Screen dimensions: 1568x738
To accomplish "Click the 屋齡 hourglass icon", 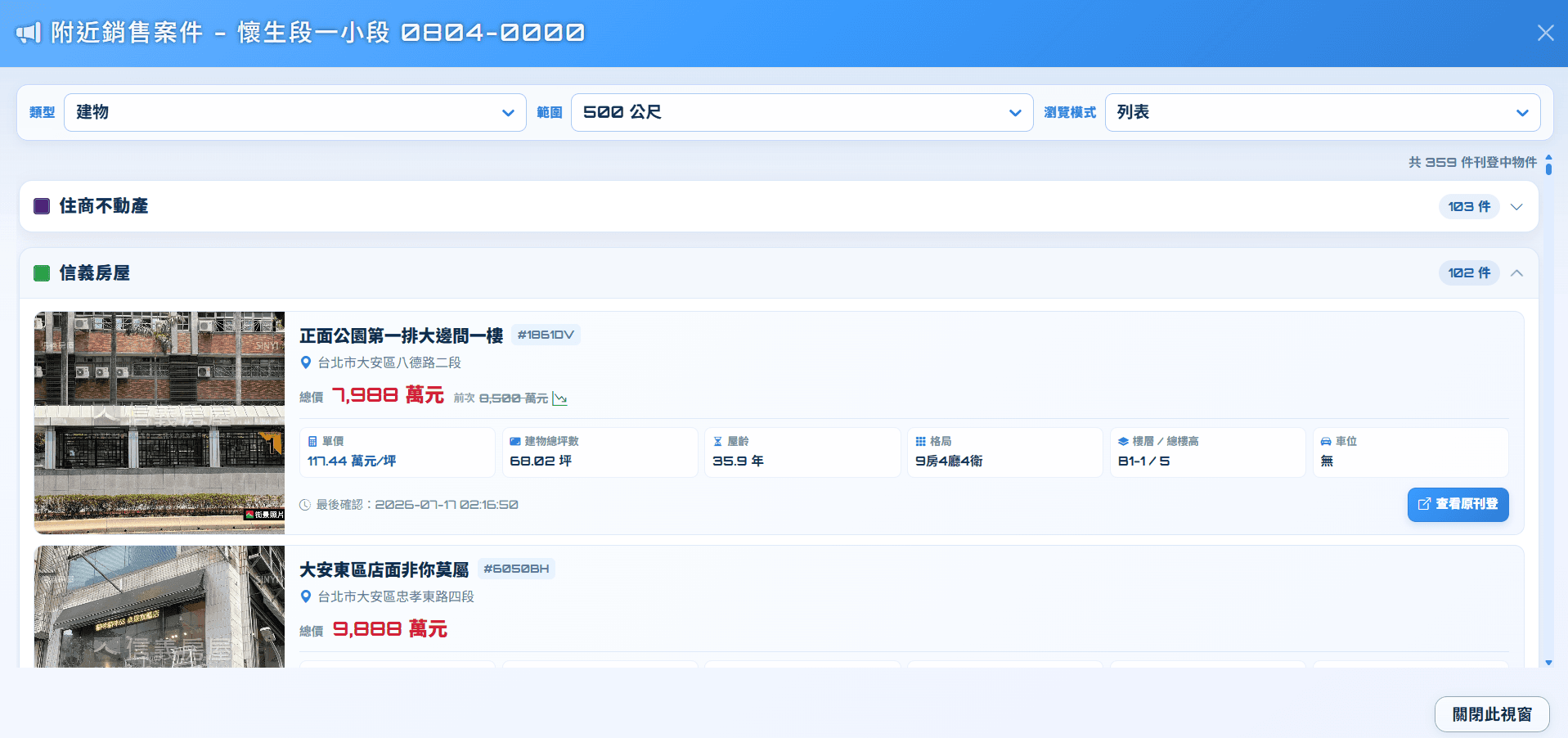I will (717, 442).
